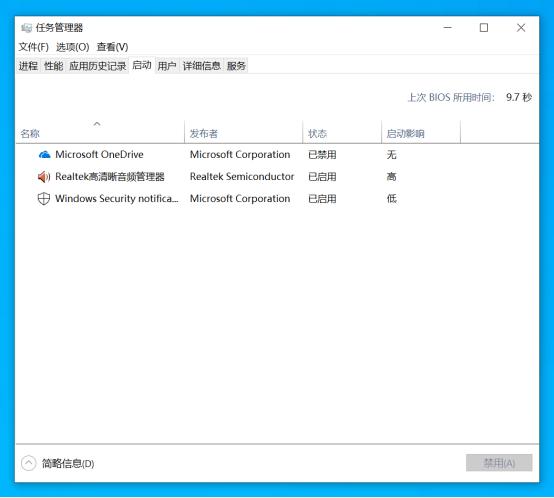
Task: Click the Task Manager title bar icon
Action: (26, 28)
